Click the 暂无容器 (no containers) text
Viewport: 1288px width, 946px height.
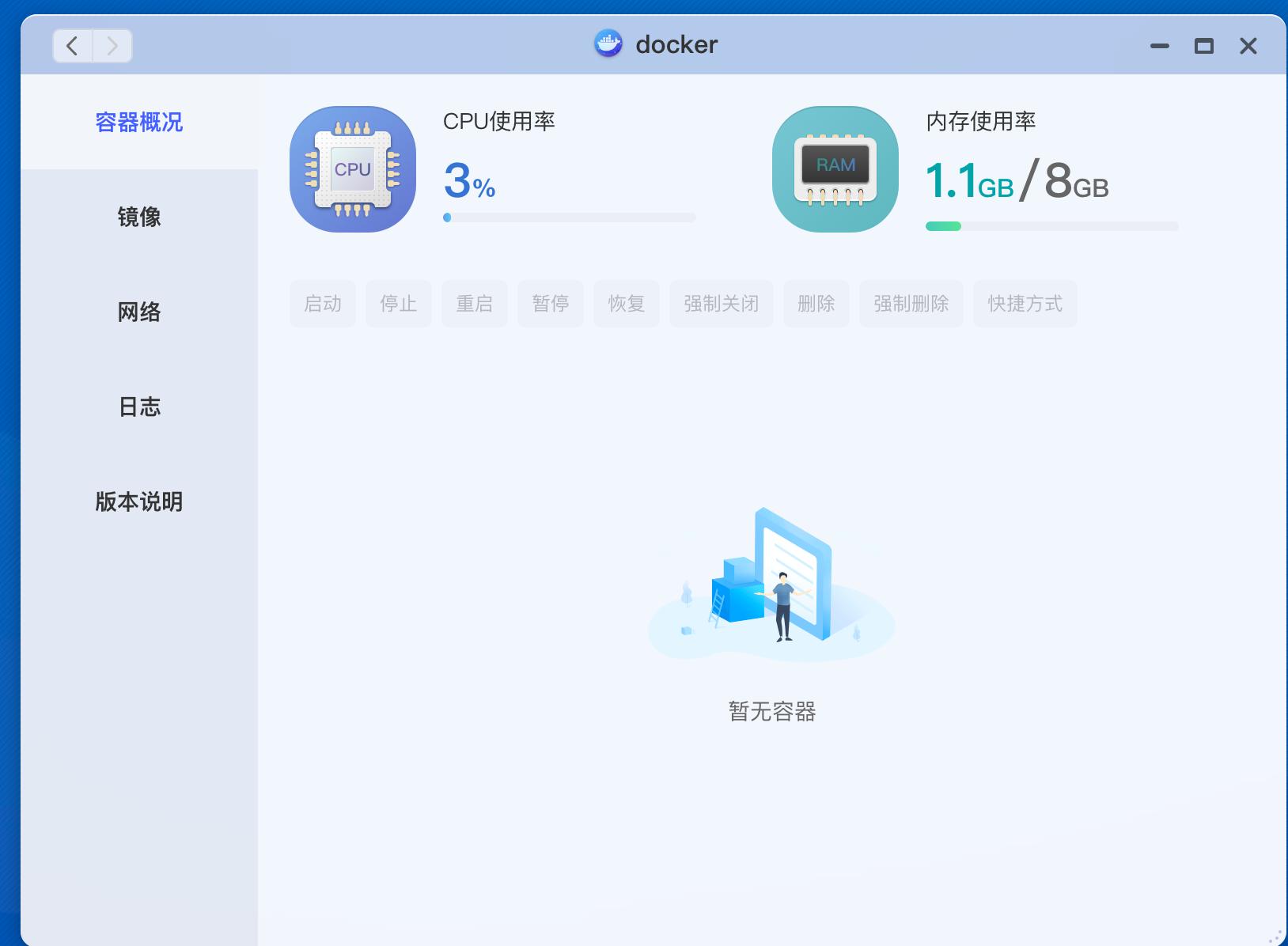[x=771, y=712]
